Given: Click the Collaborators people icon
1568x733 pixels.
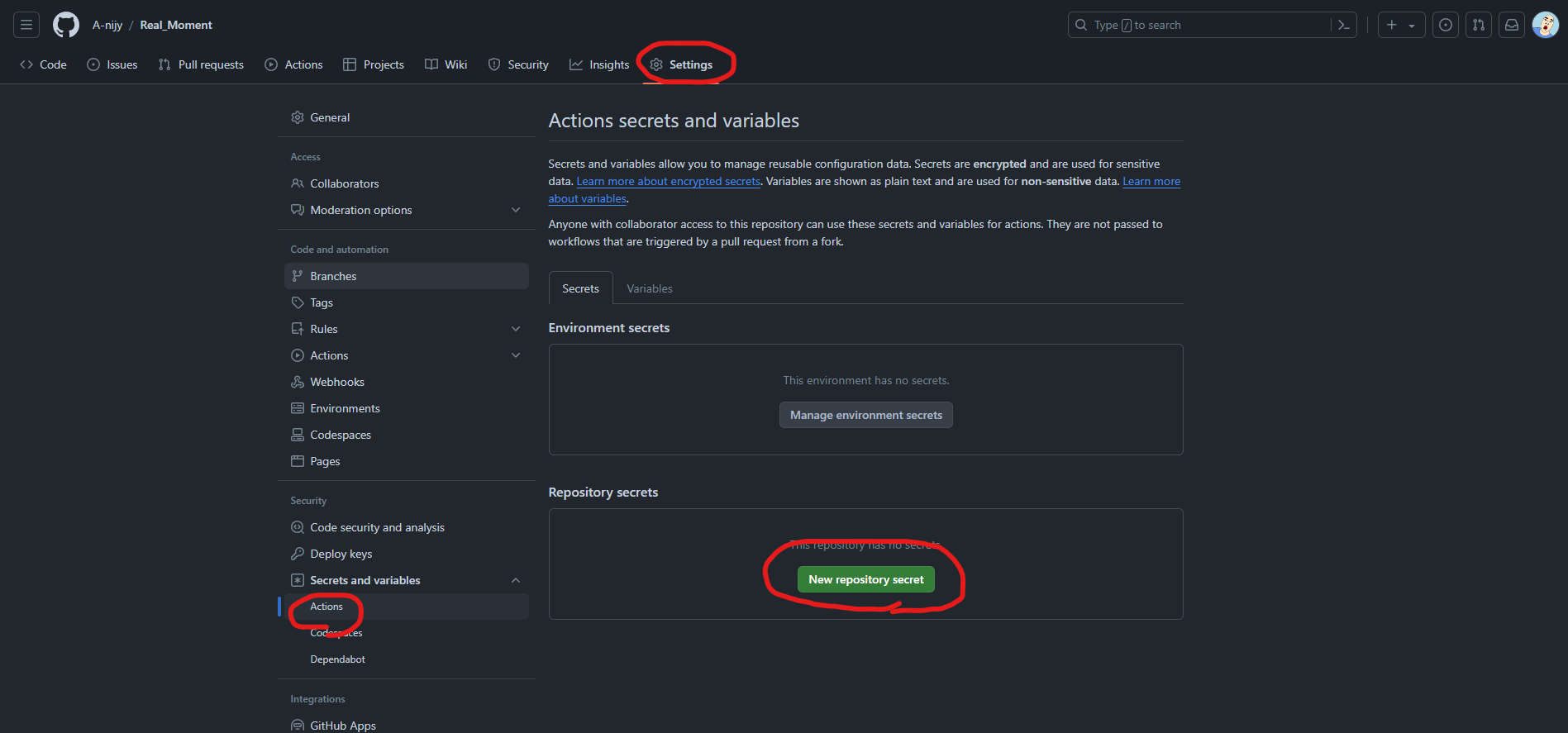Looking at the screenshot, I should coord(298,183).
